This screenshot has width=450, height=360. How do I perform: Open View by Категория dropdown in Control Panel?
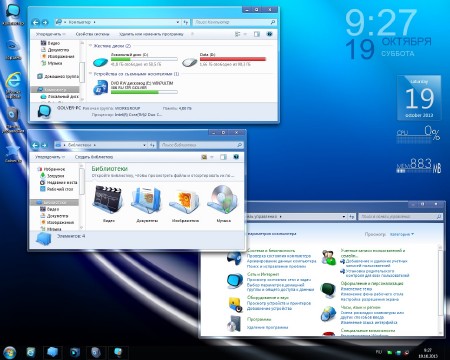[x=402, y=234]
